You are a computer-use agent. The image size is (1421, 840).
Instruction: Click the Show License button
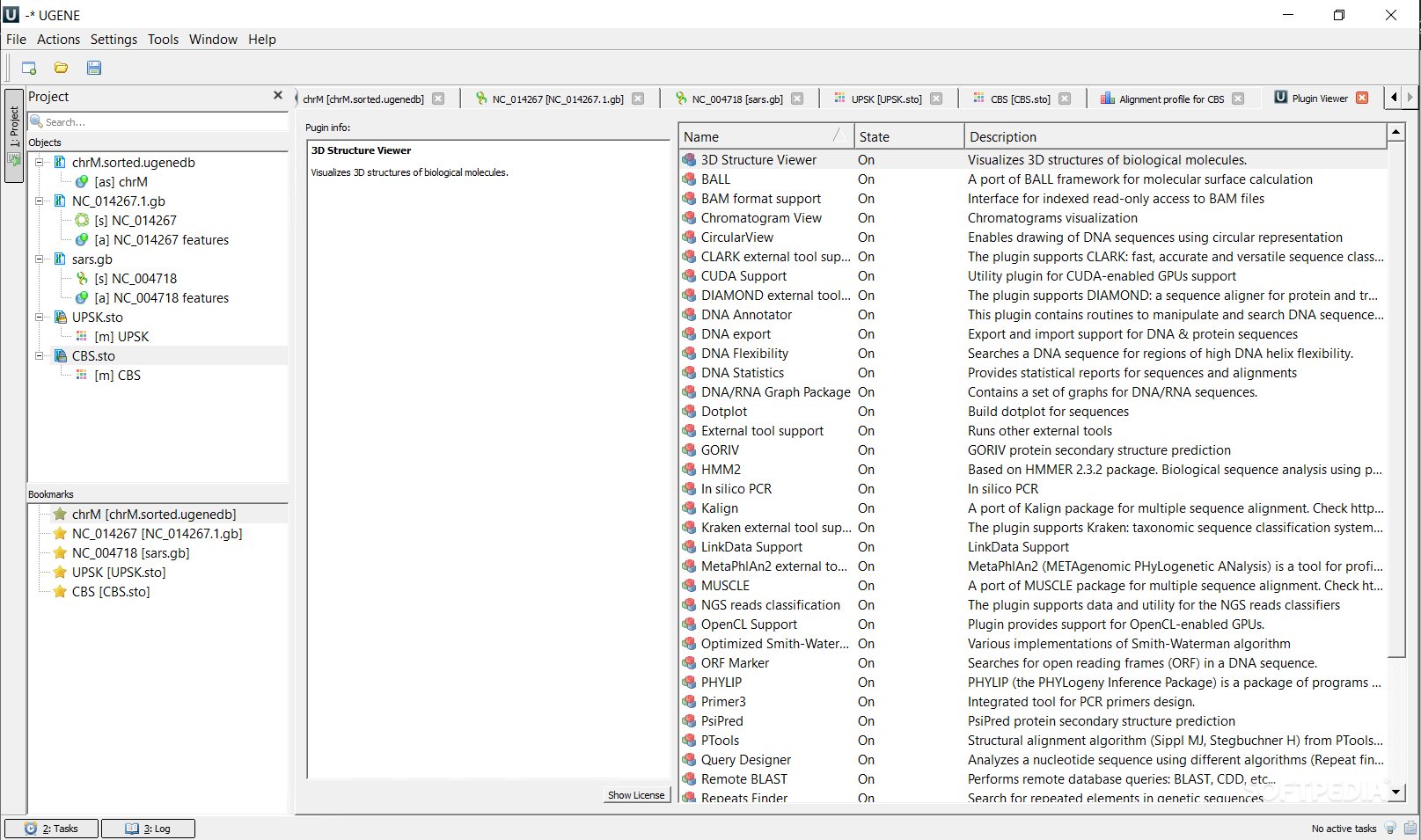point(636,795)
